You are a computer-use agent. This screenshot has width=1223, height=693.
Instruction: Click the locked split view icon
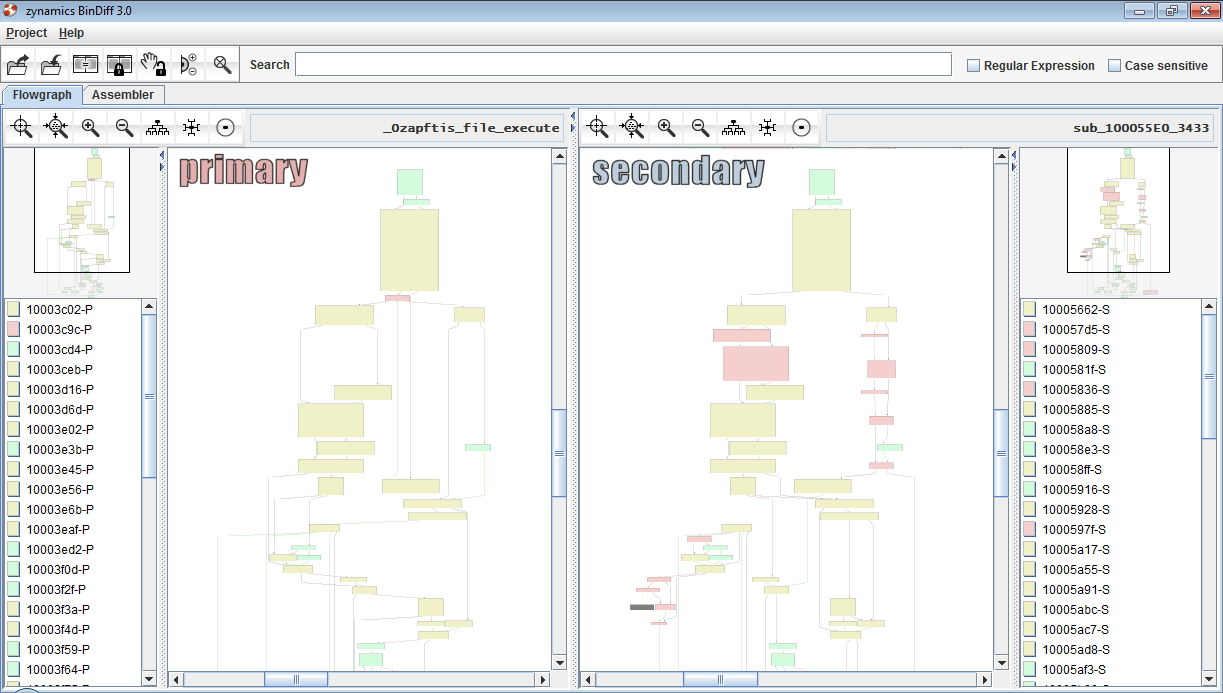coord(119,65)
